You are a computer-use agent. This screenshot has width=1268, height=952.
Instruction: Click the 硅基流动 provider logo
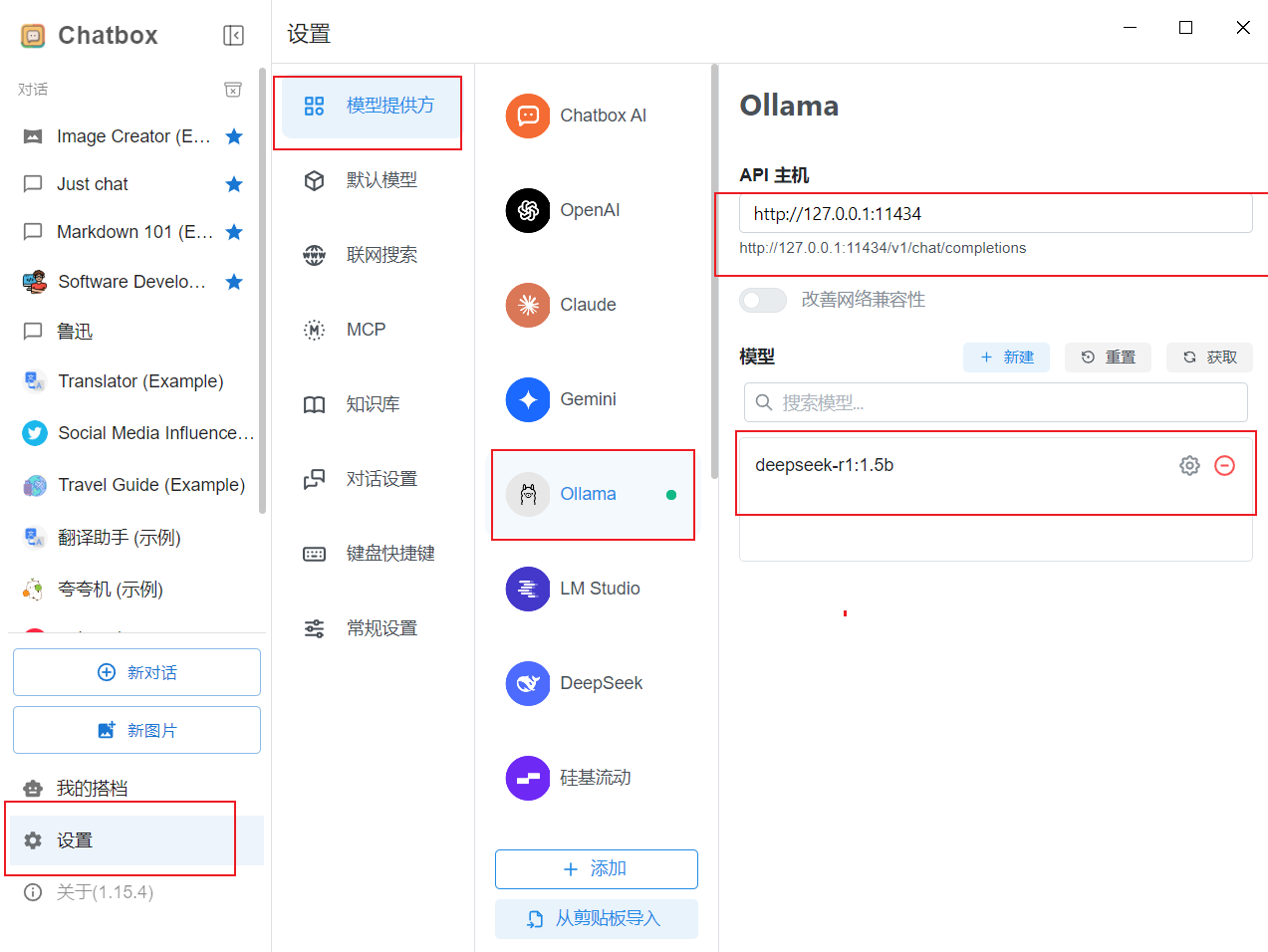click(x=528, y=778)
